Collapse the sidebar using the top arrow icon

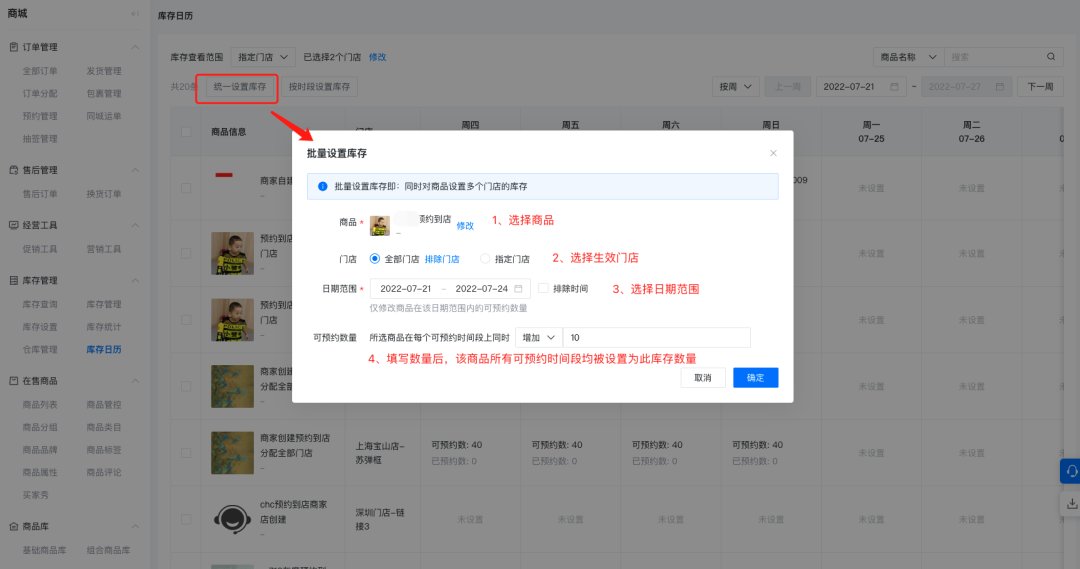(135, 14)
